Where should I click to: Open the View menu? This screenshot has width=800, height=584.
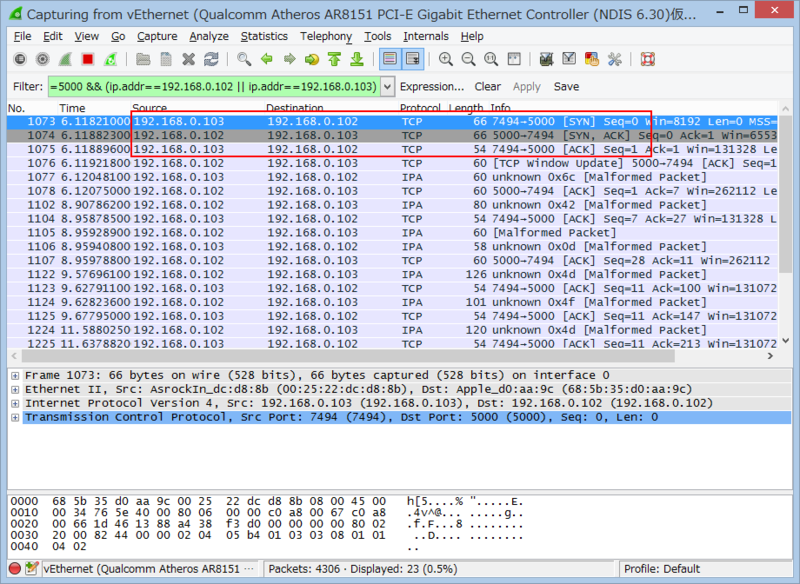pyautogui.click(x=87, y=36)
